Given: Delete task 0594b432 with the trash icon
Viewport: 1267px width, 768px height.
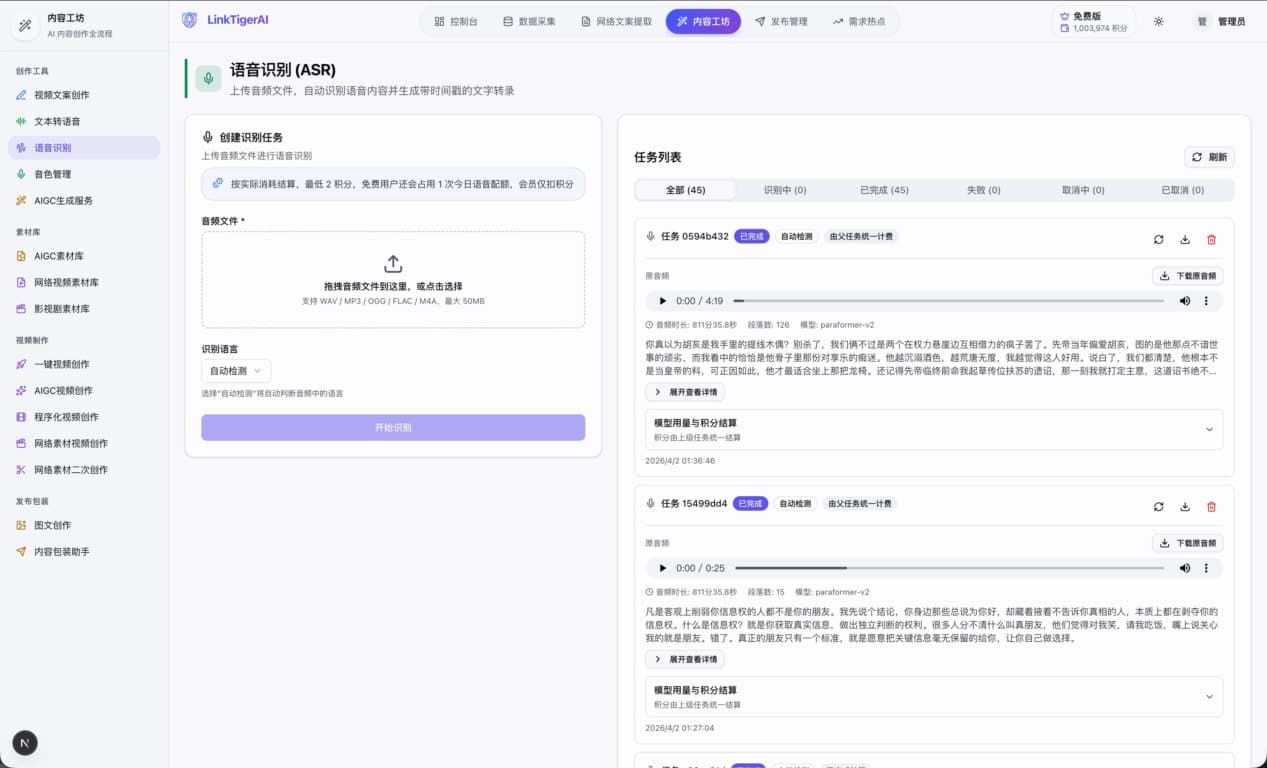Looking at the screenshot, I should 1211,240.
